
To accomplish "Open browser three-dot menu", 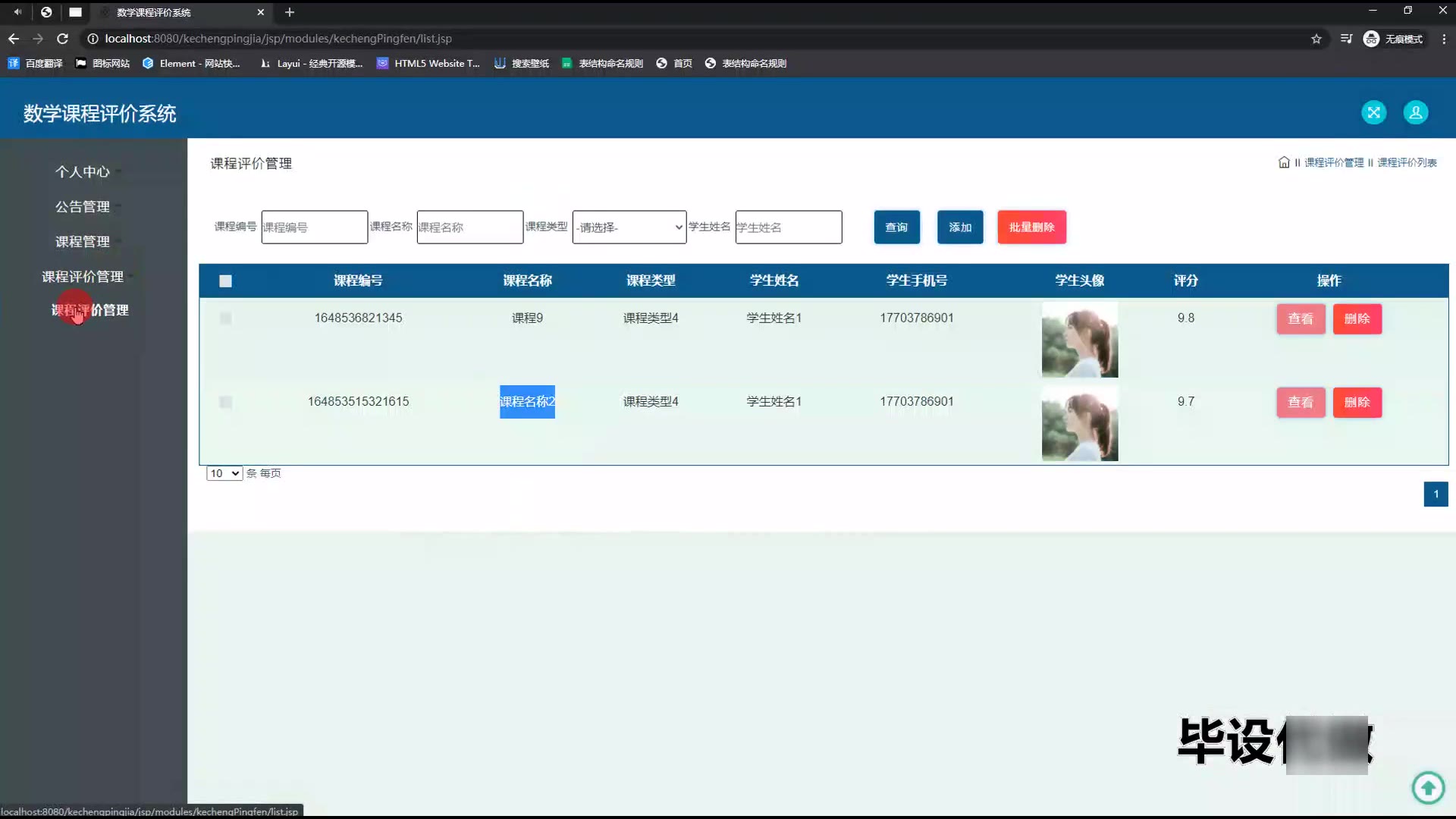I will 1443,39.
